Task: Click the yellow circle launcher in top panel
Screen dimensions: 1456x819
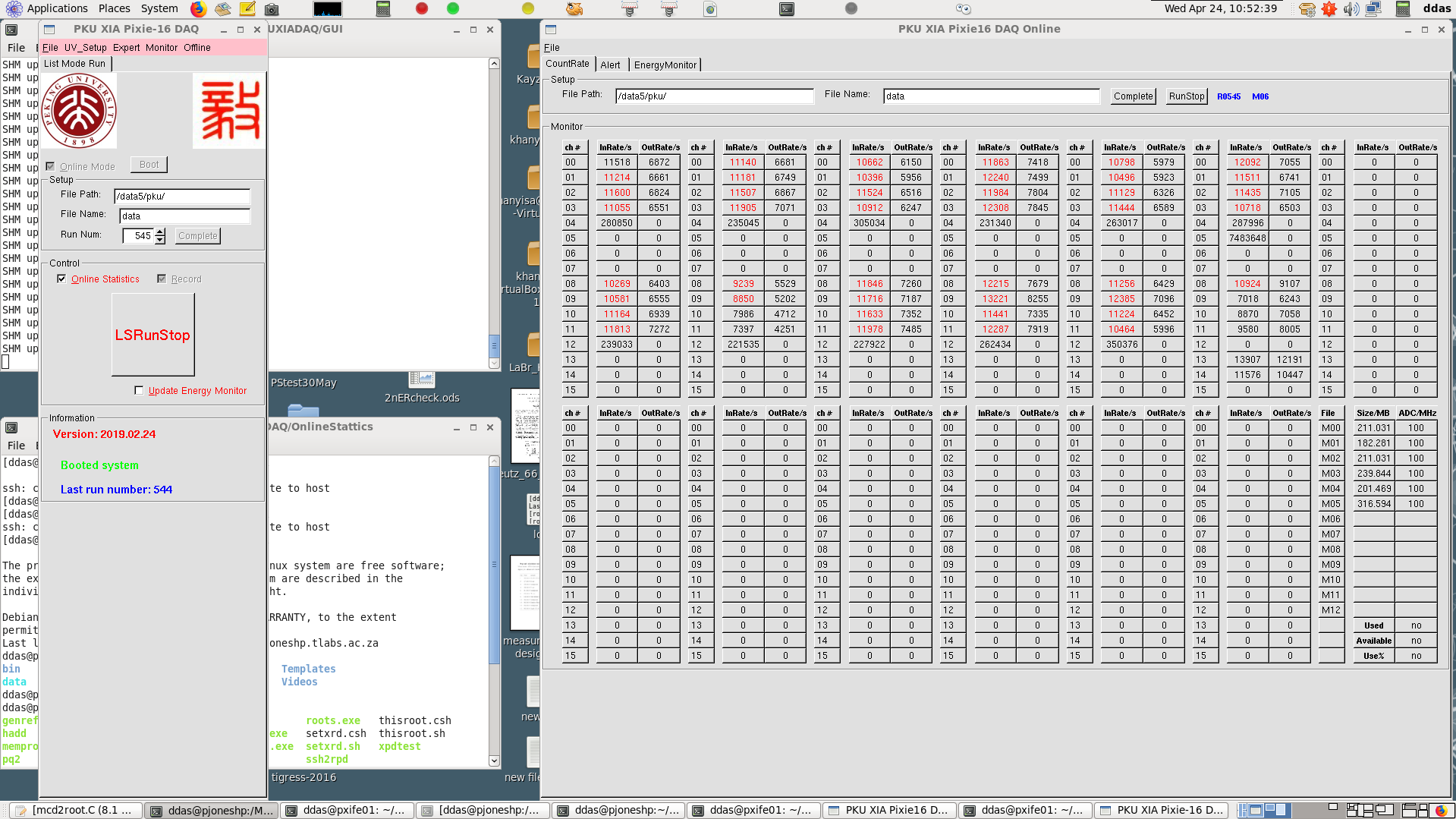Action: pyautogui.click(x=528, y=8)
